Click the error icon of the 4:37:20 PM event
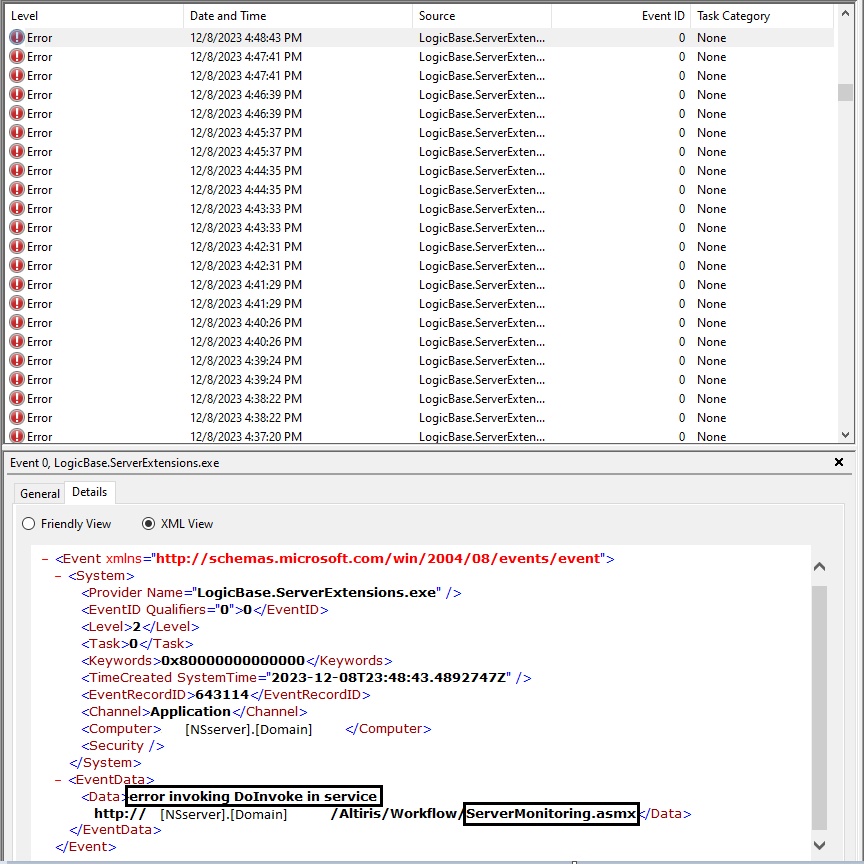Image resolution: width=864 pixels, height=864 pixels. pos(17,436)
